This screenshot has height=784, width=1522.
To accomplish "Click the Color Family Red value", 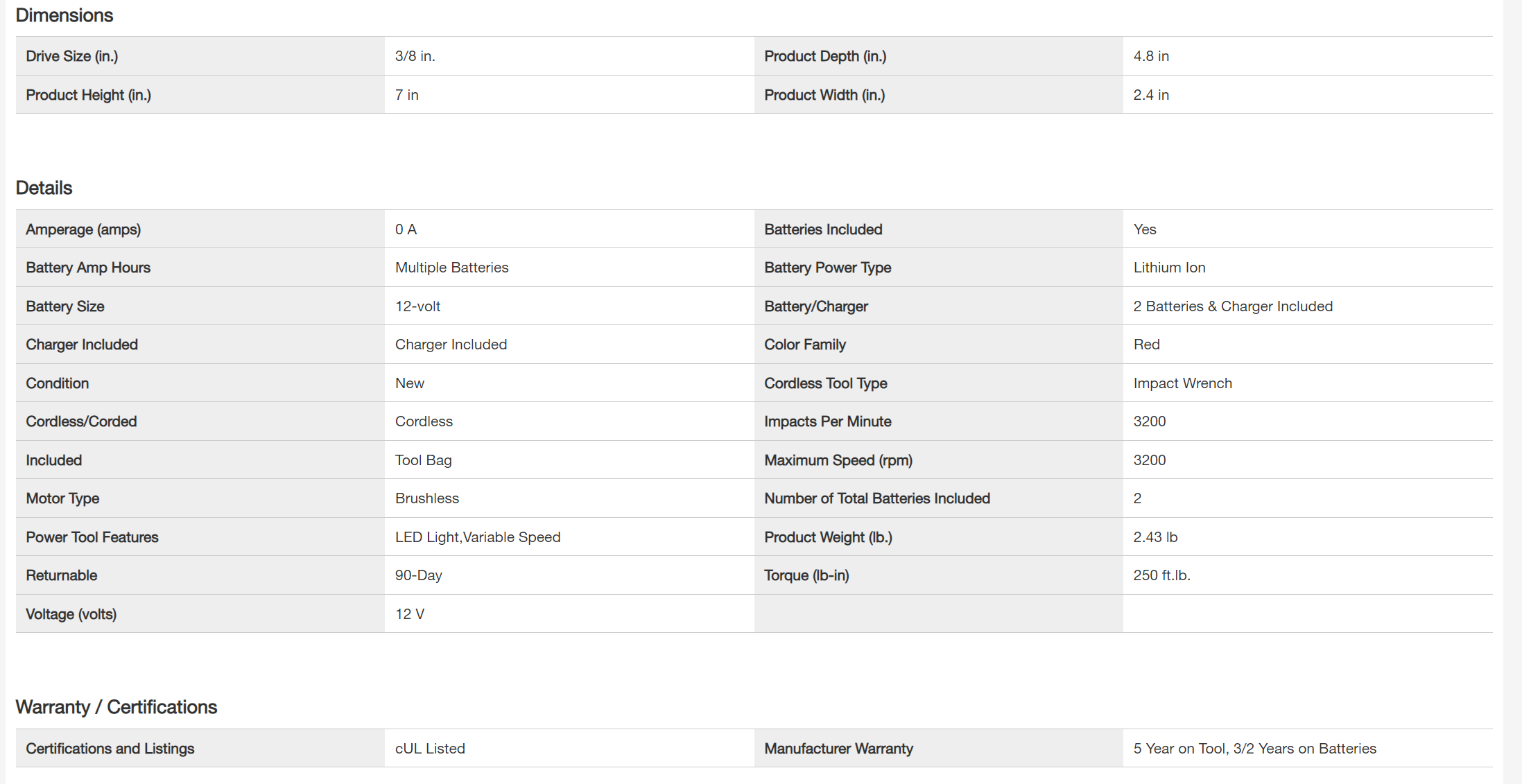I will tap(1146, 345).
